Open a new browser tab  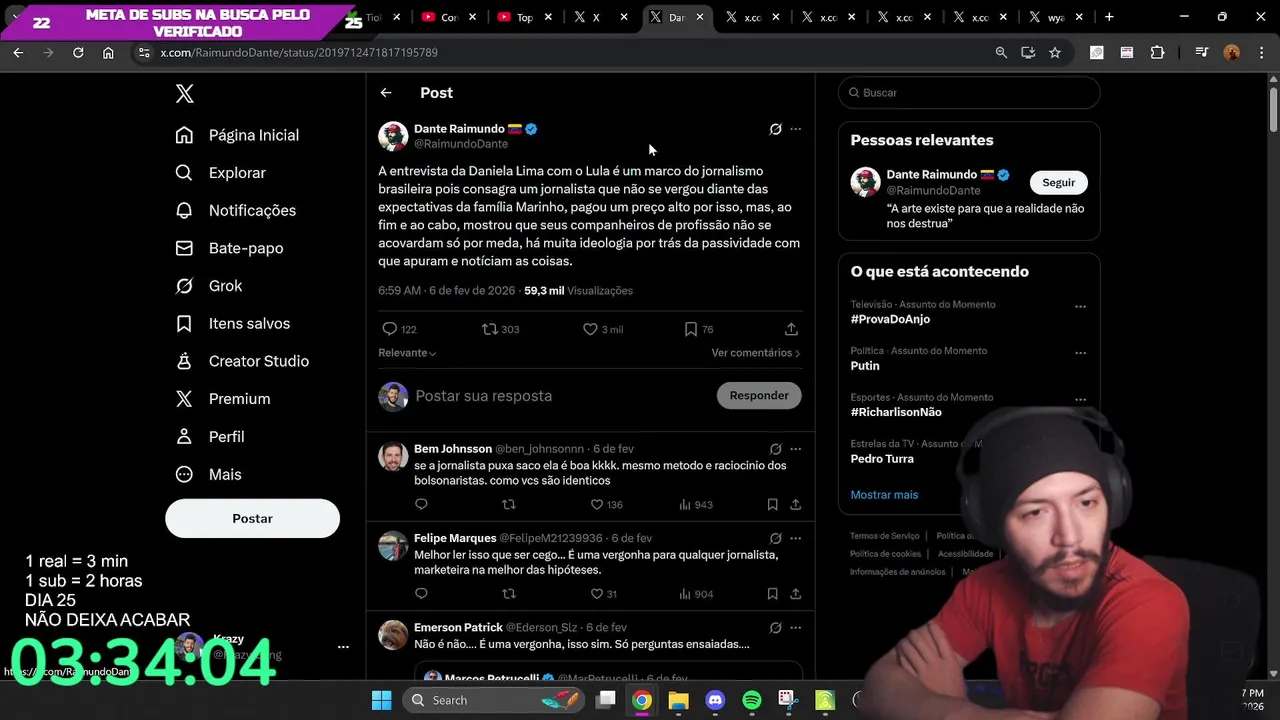pos(1109,17)
